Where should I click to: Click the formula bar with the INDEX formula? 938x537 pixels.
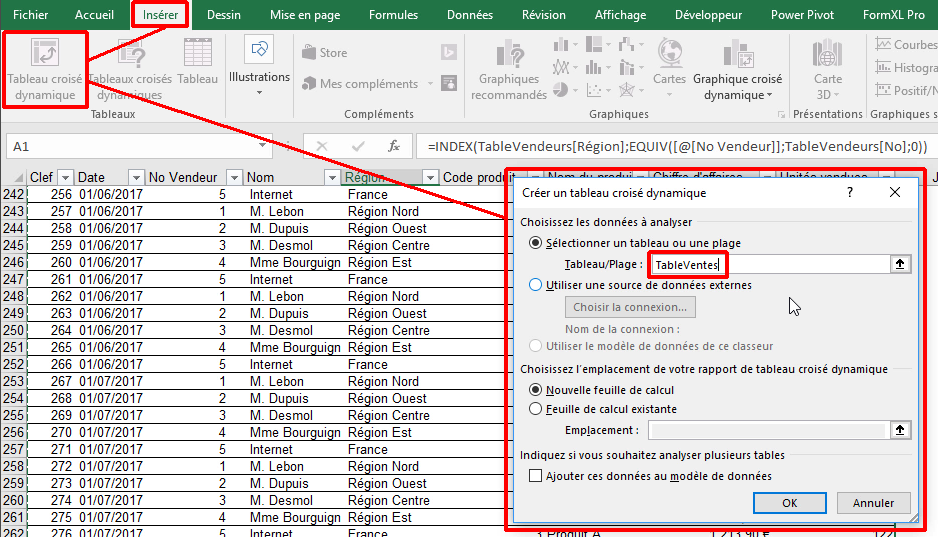(x=677, y=146)
